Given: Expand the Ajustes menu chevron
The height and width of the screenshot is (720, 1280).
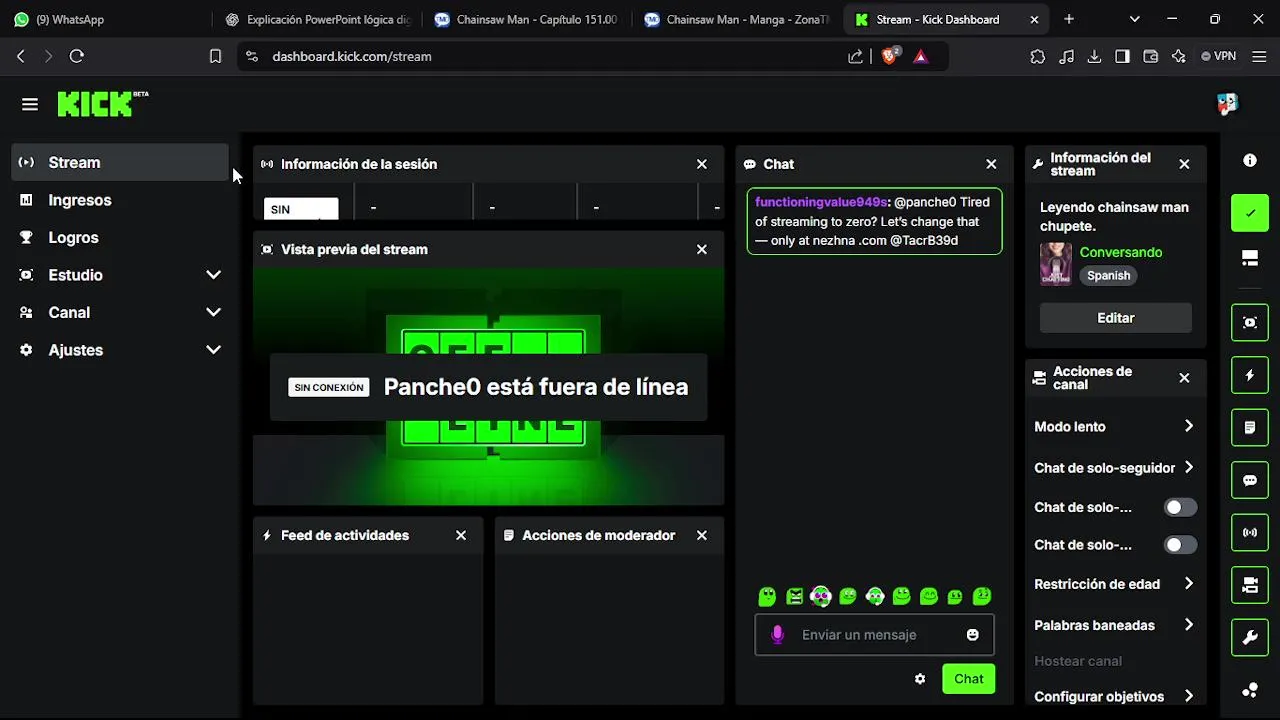Looking at the screenshot, I should [213, 350].
